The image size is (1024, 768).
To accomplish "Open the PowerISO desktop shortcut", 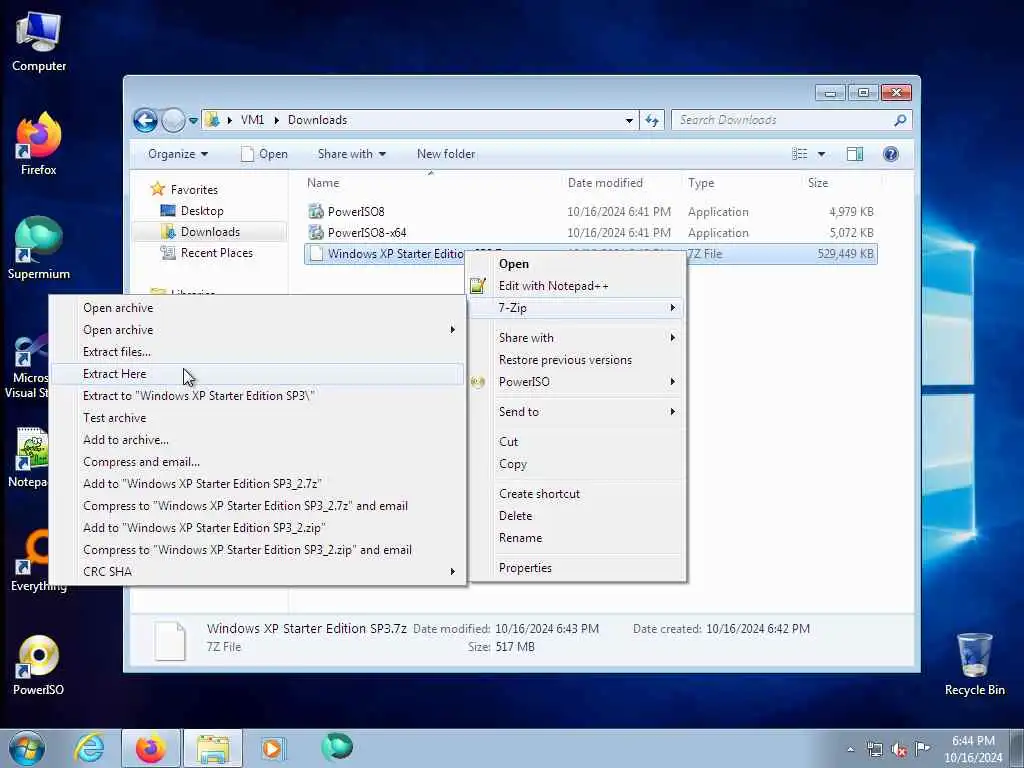I will (39, 665).
